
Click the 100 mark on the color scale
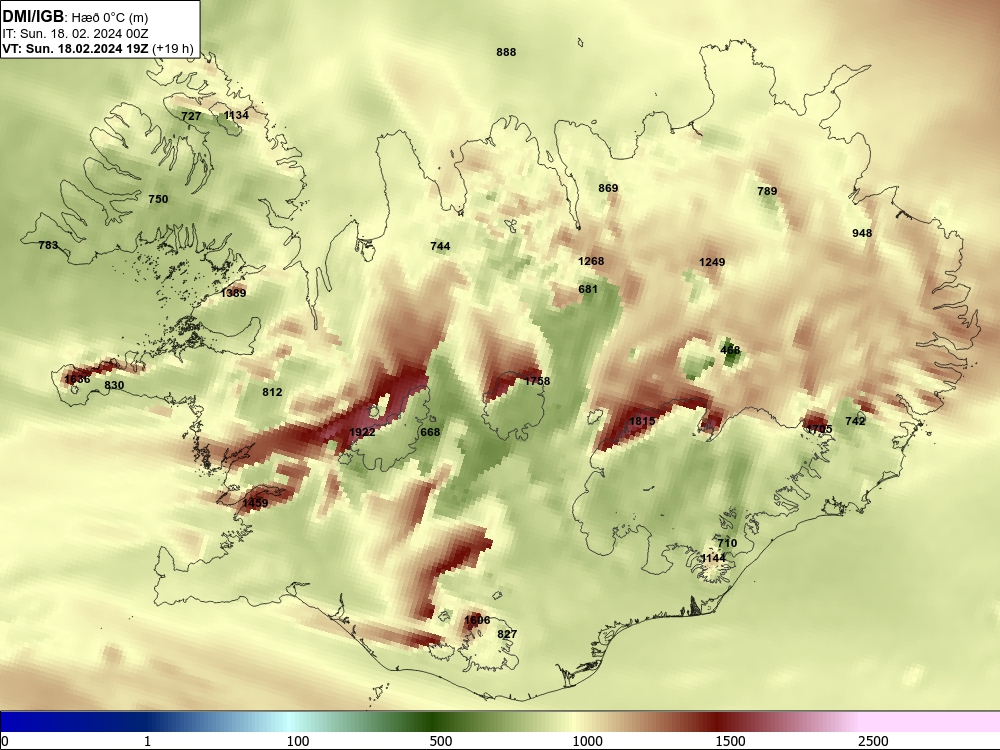pos(298,741)
